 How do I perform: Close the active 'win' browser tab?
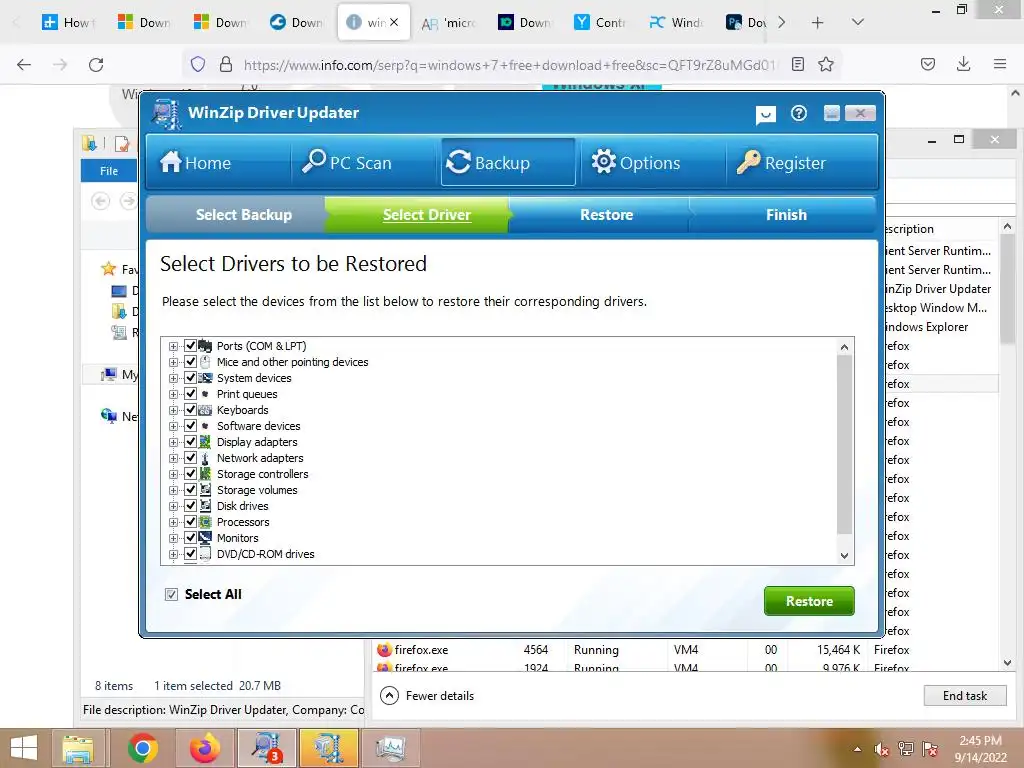pos(394,22)
